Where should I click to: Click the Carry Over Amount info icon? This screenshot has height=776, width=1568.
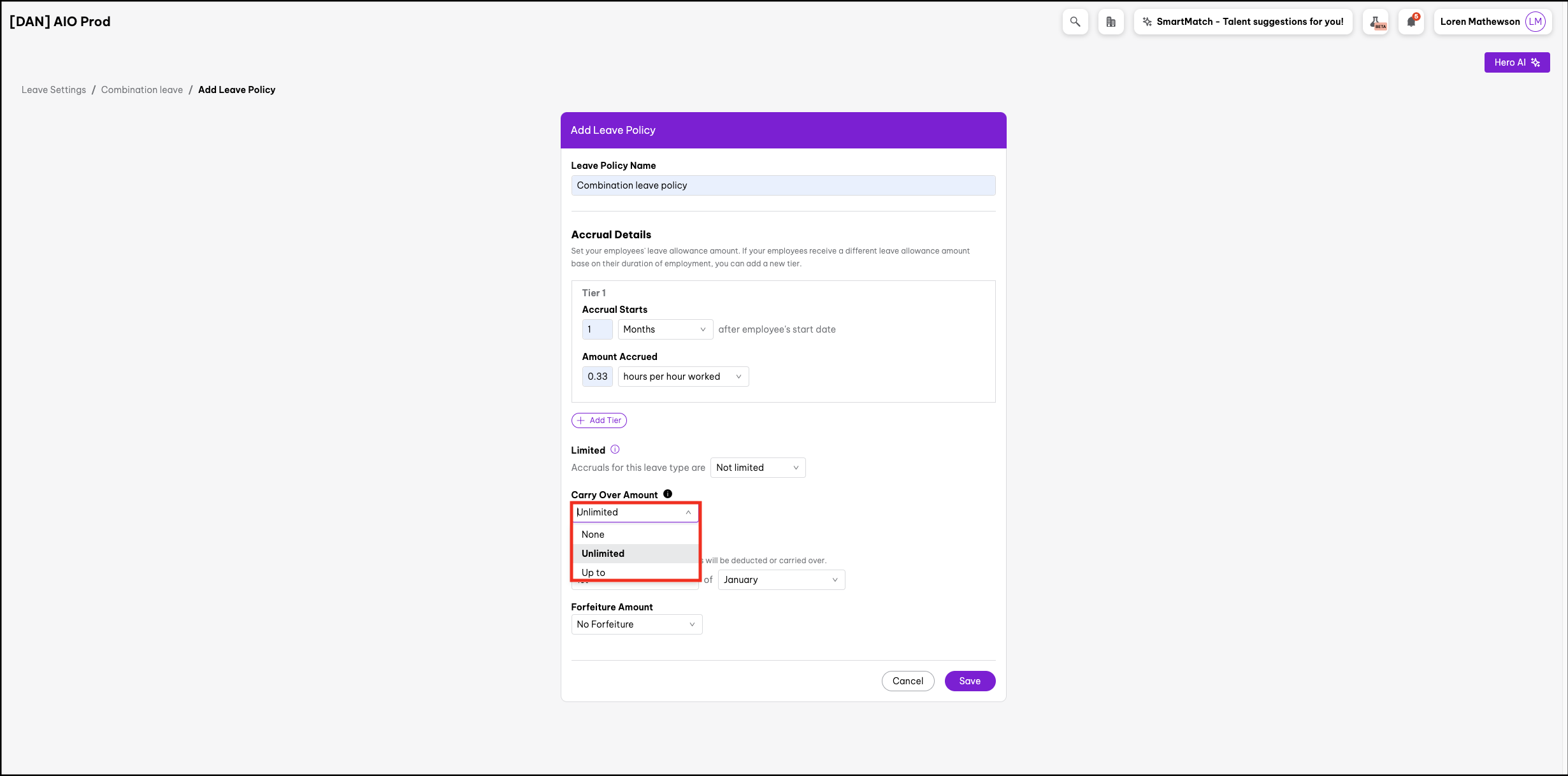coord(667,494)
